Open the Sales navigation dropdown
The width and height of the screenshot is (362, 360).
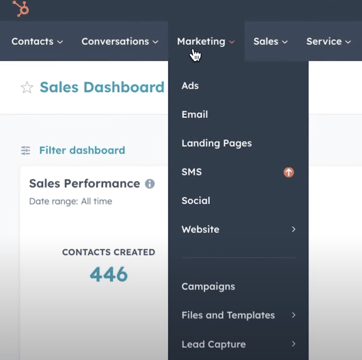pyautogui.click(x=270, y=41)
